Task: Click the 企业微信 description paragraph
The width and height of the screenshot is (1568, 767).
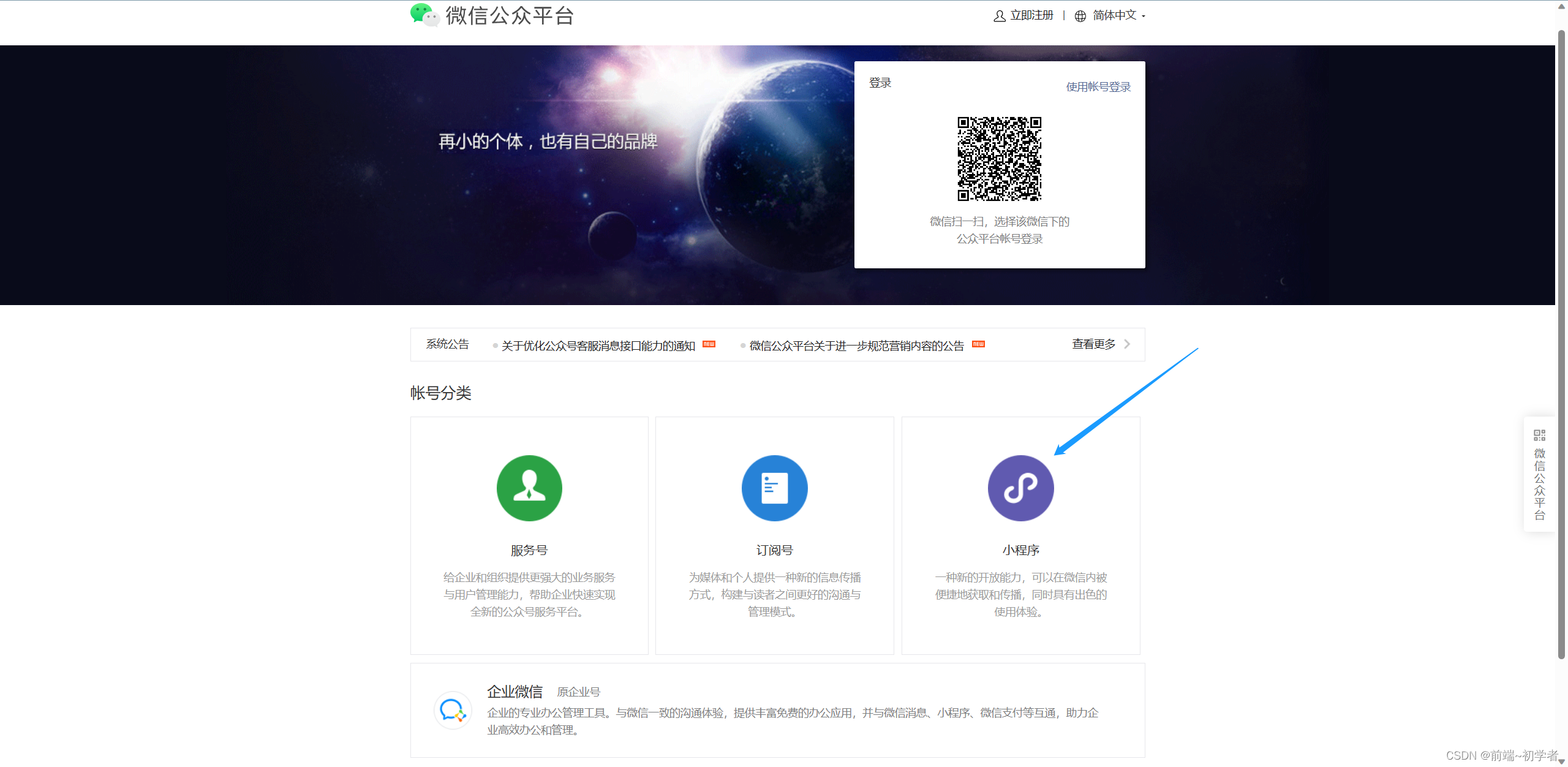Action: point(793,721)
